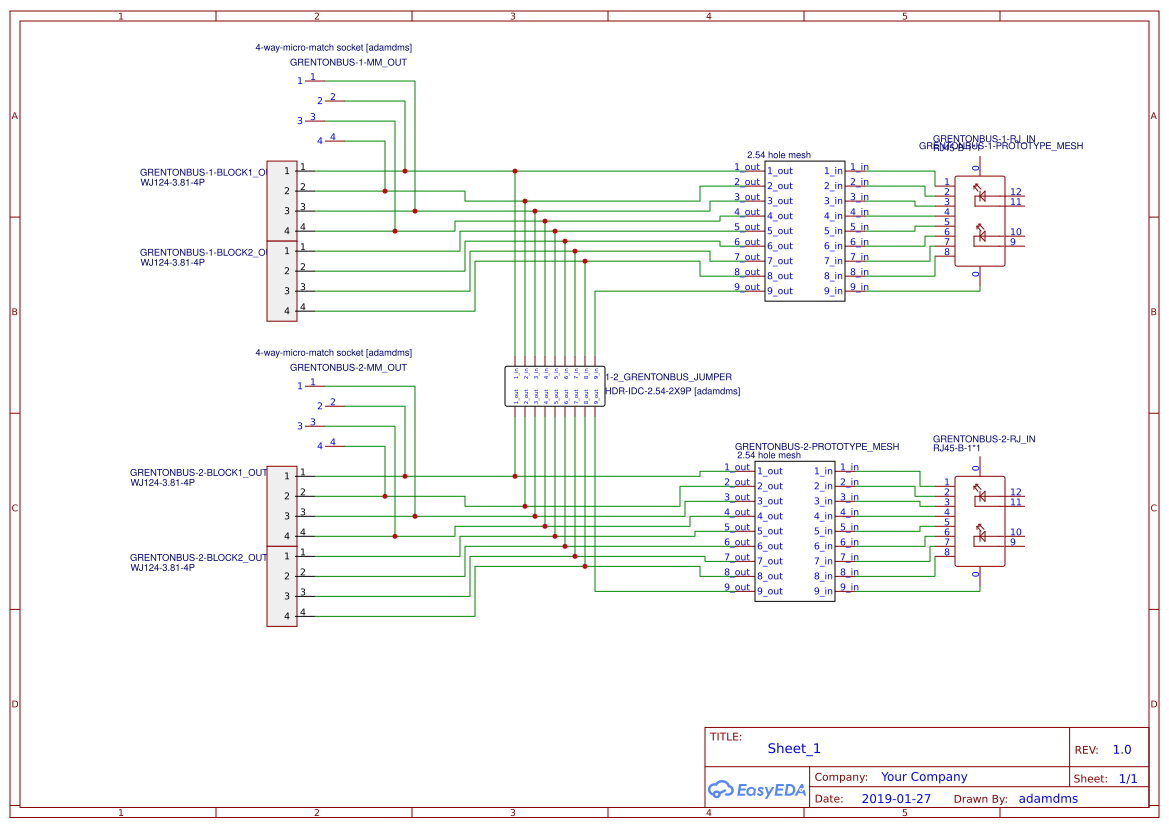This screenshot has height=828, width=1169.
Task: Select the GRENTONBUS-2-PROTOTYPE_MESH box outline
Action: point(795,530)
